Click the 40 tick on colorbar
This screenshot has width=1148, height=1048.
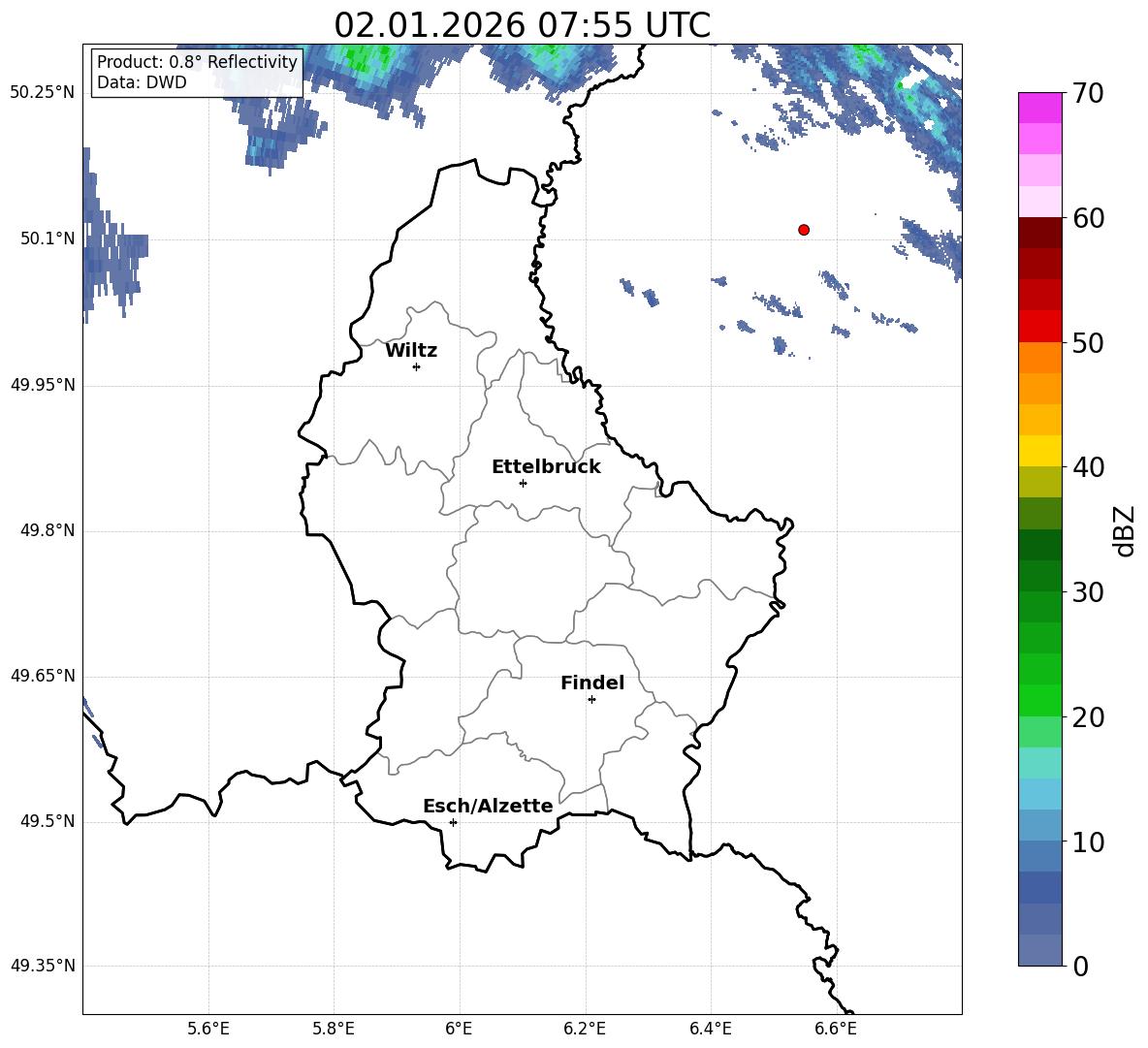click(1088, 467)
